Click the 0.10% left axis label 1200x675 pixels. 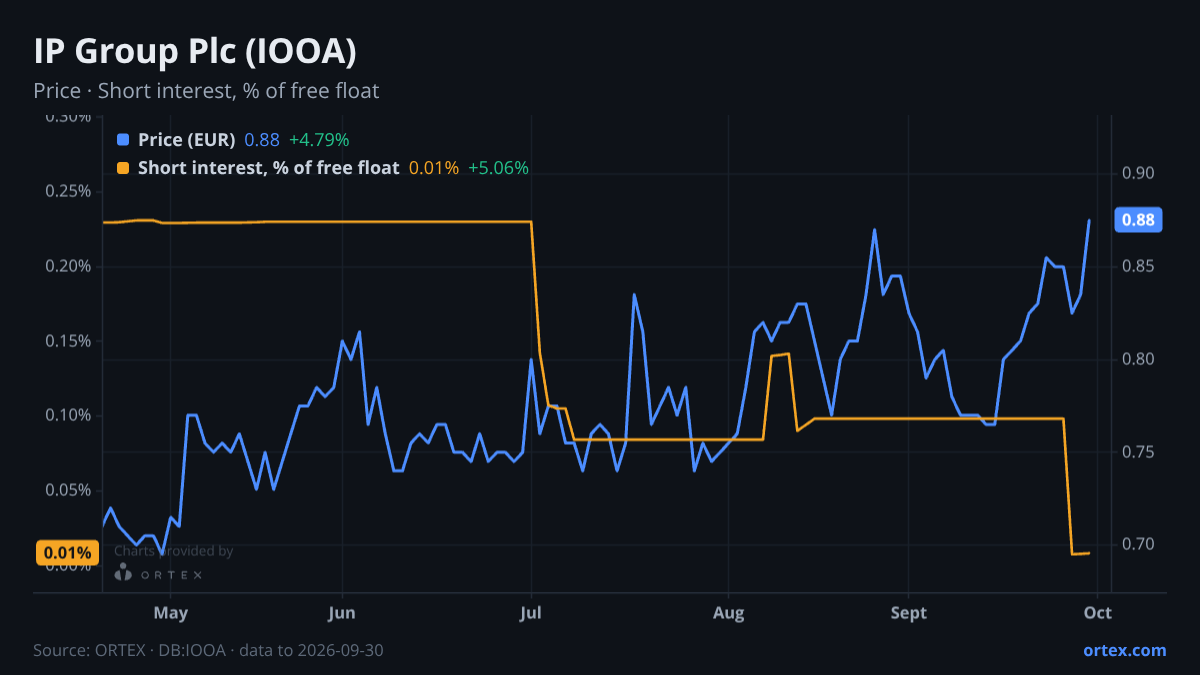pos(67,415)
